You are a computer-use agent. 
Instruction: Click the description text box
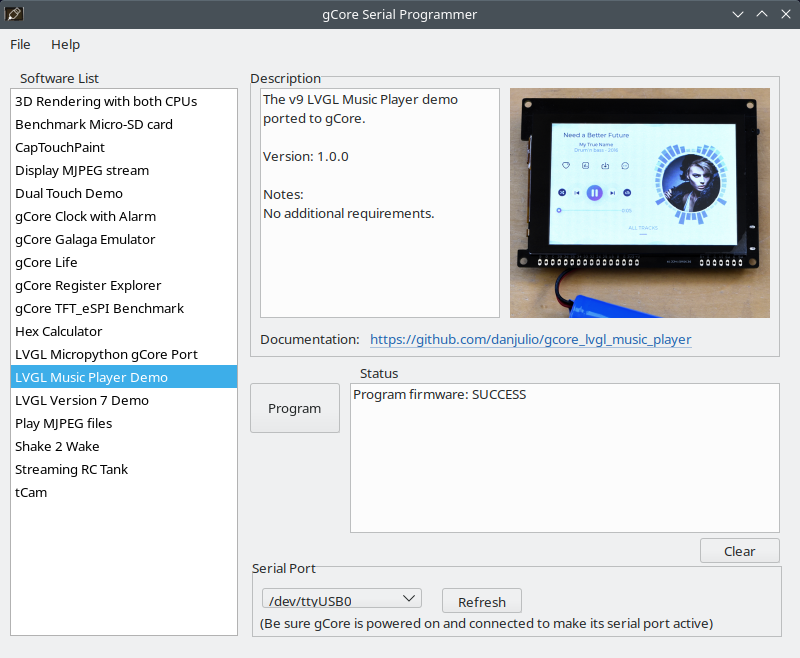coord(379,260)
